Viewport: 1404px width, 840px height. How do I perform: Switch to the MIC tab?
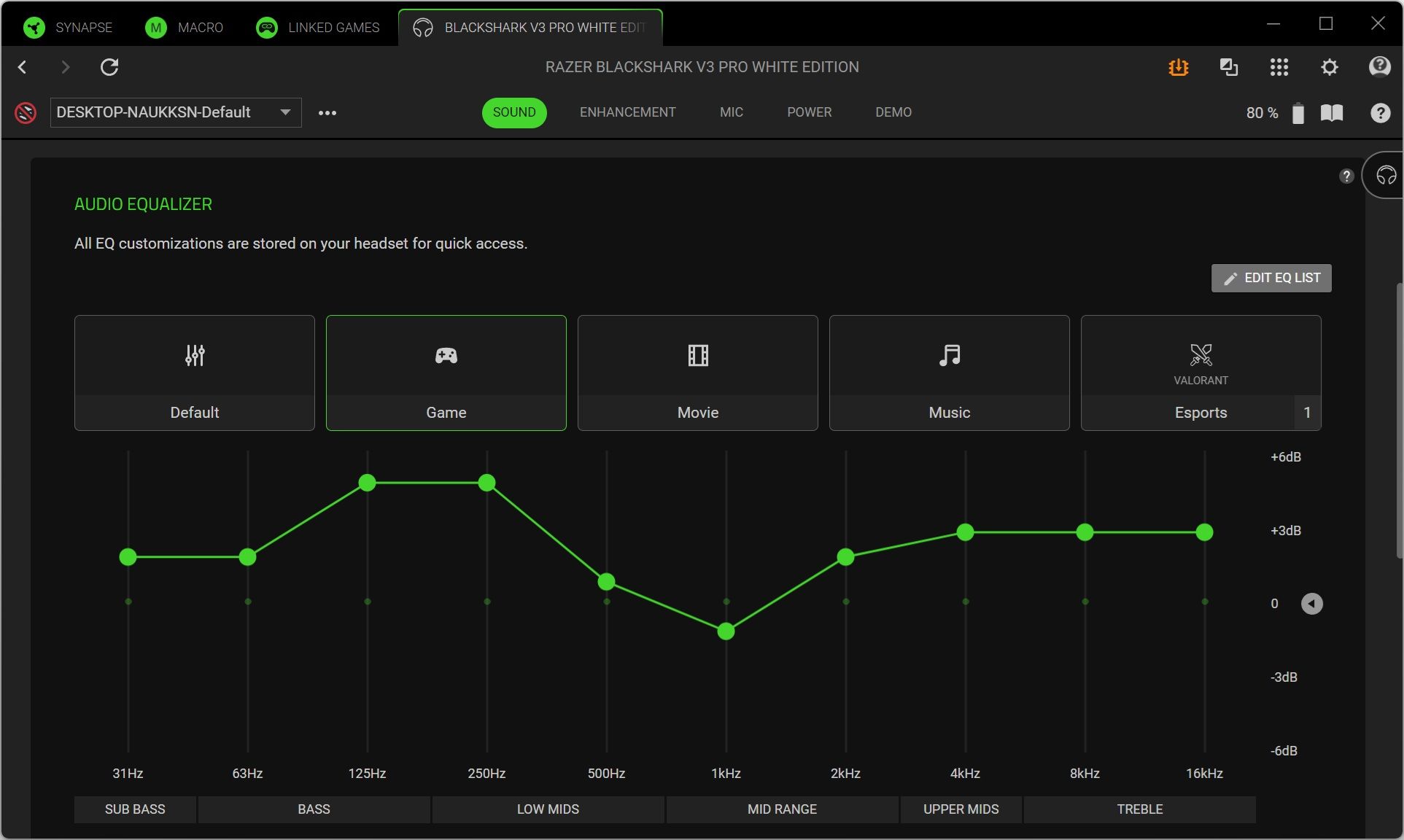pos(731,112)
